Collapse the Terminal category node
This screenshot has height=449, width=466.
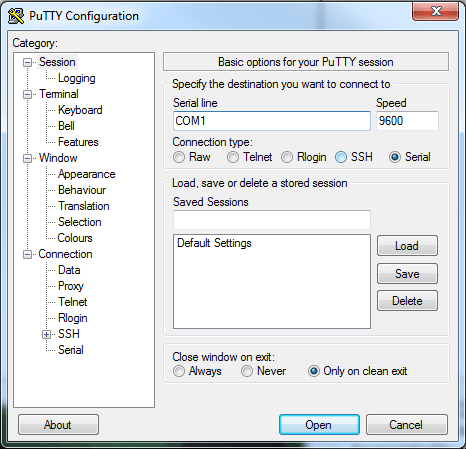point(28,94)
